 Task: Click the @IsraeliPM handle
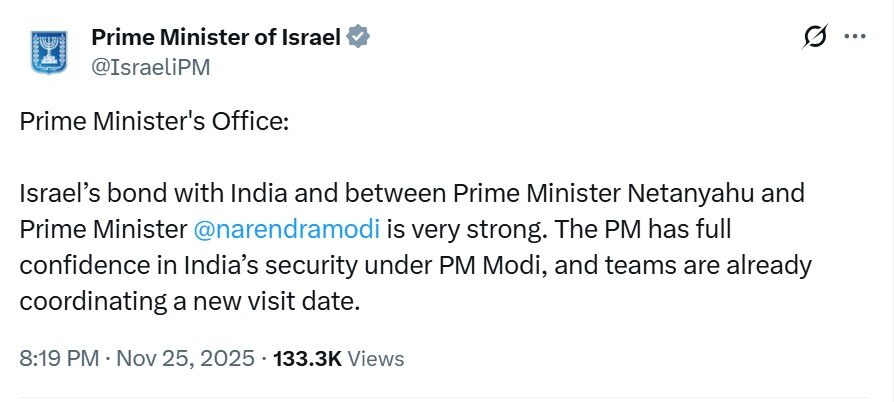tap(150, 67)
